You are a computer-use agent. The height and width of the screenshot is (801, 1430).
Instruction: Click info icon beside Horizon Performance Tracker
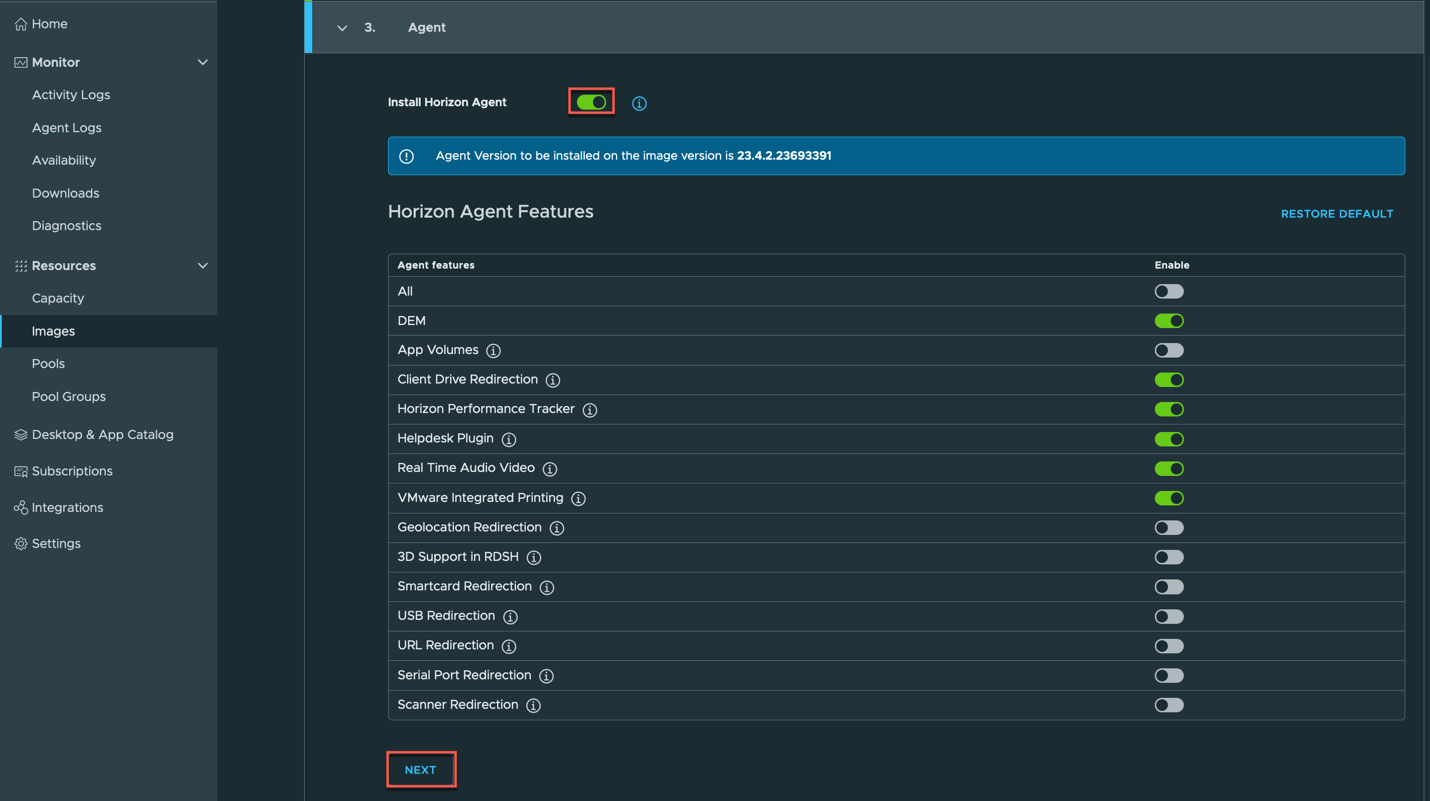(590, 410)
